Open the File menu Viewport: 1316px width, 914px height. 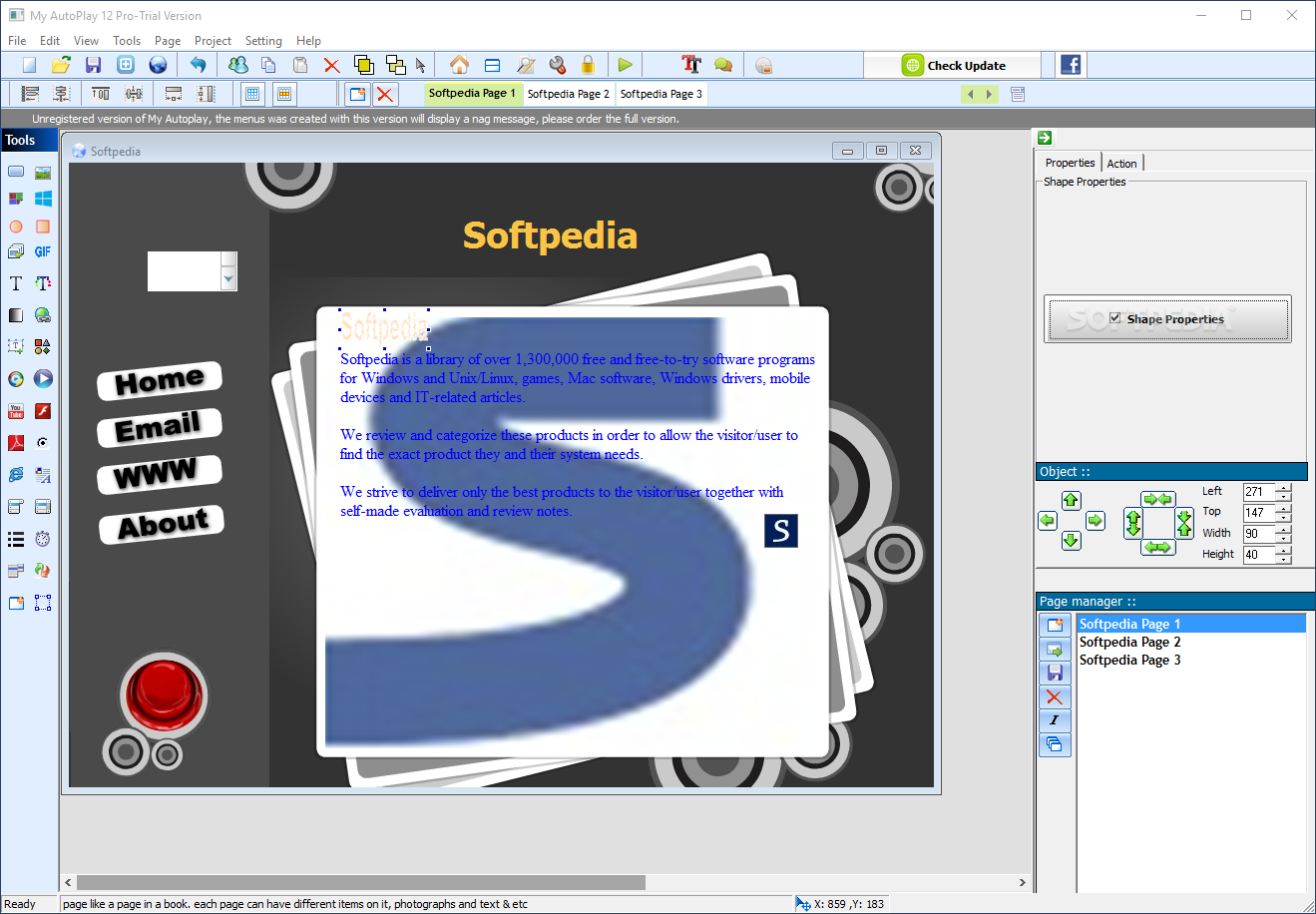pos(17,41)
